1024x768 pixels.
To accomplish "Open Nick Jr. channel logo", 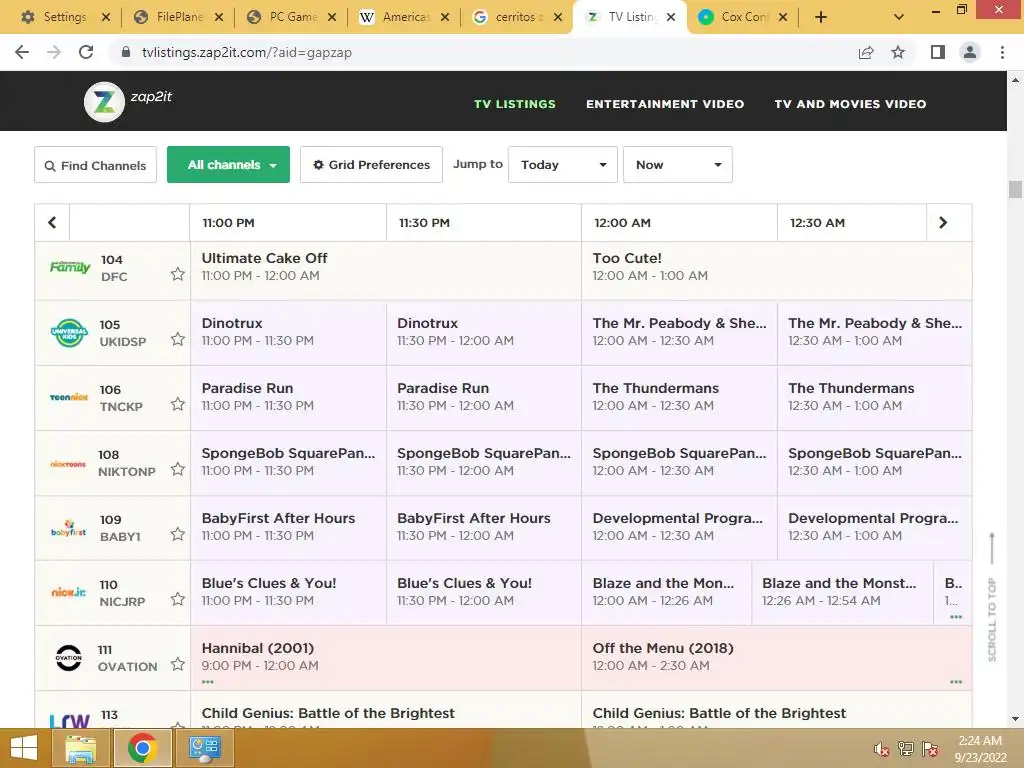I will pos(69,592).
